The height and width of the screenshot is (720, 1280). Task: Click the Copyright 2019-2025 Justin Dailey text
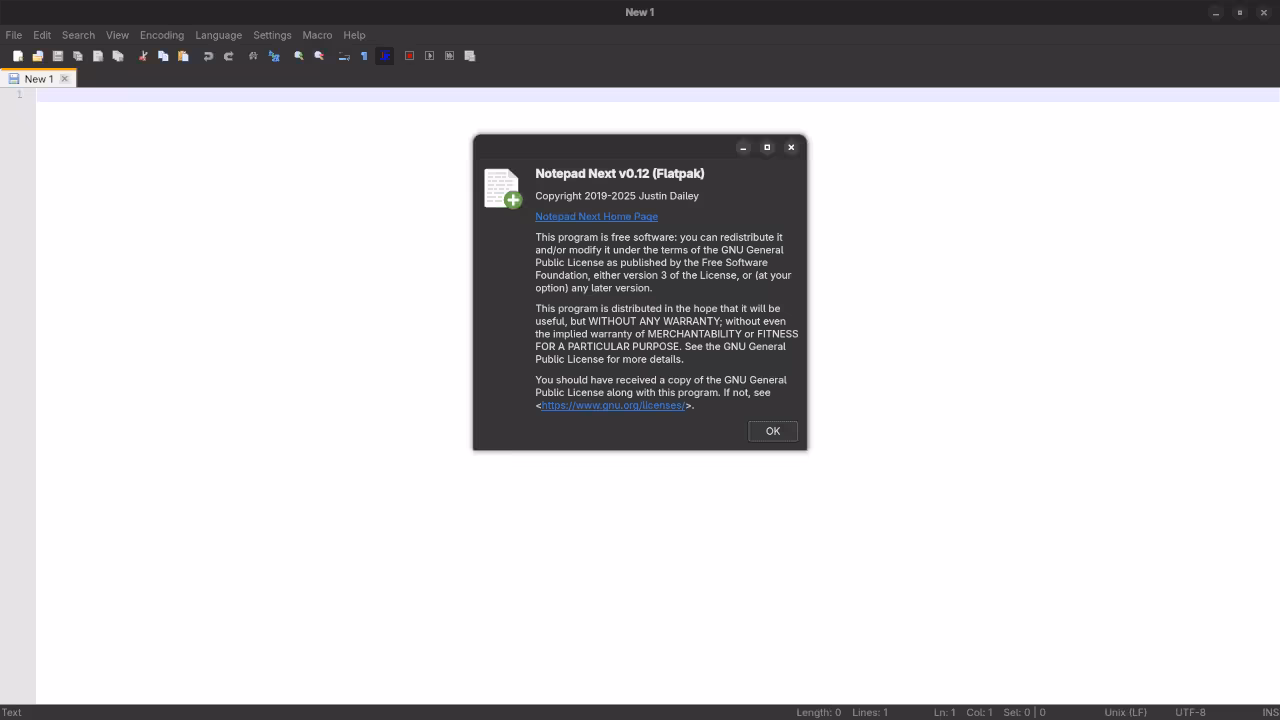tap(617, 196)
